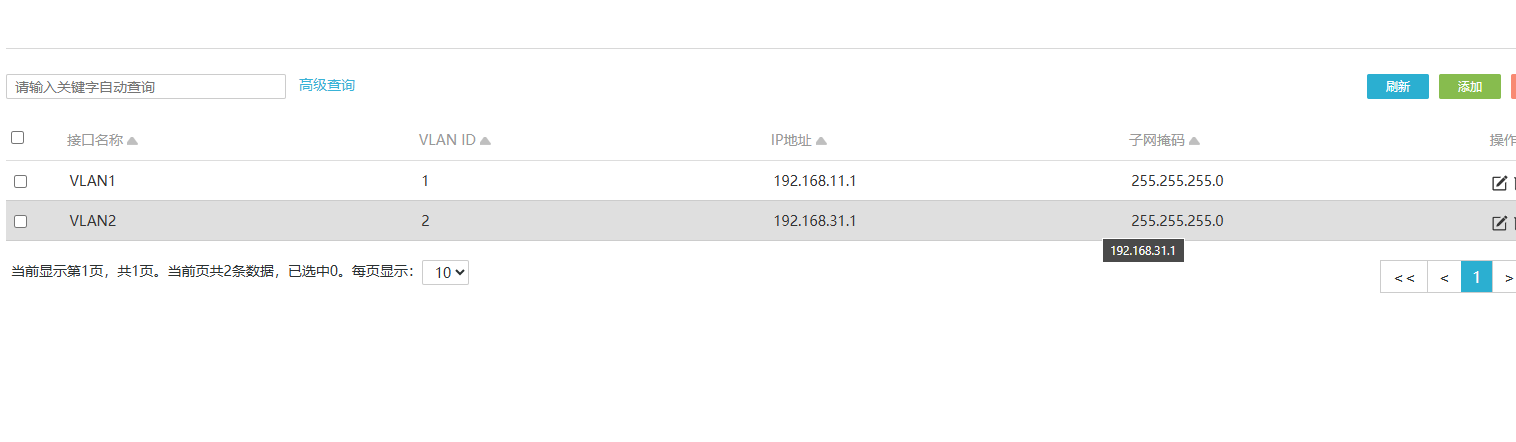The height and width of the screenshot is (442, 1516).
Task: Check the VLAN2 row checkbox
Action: pos(21,221)
